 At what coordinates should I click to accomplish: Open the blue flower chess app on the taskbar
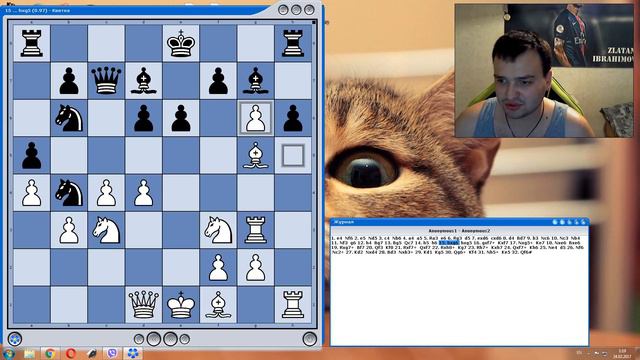coord(133,353)
